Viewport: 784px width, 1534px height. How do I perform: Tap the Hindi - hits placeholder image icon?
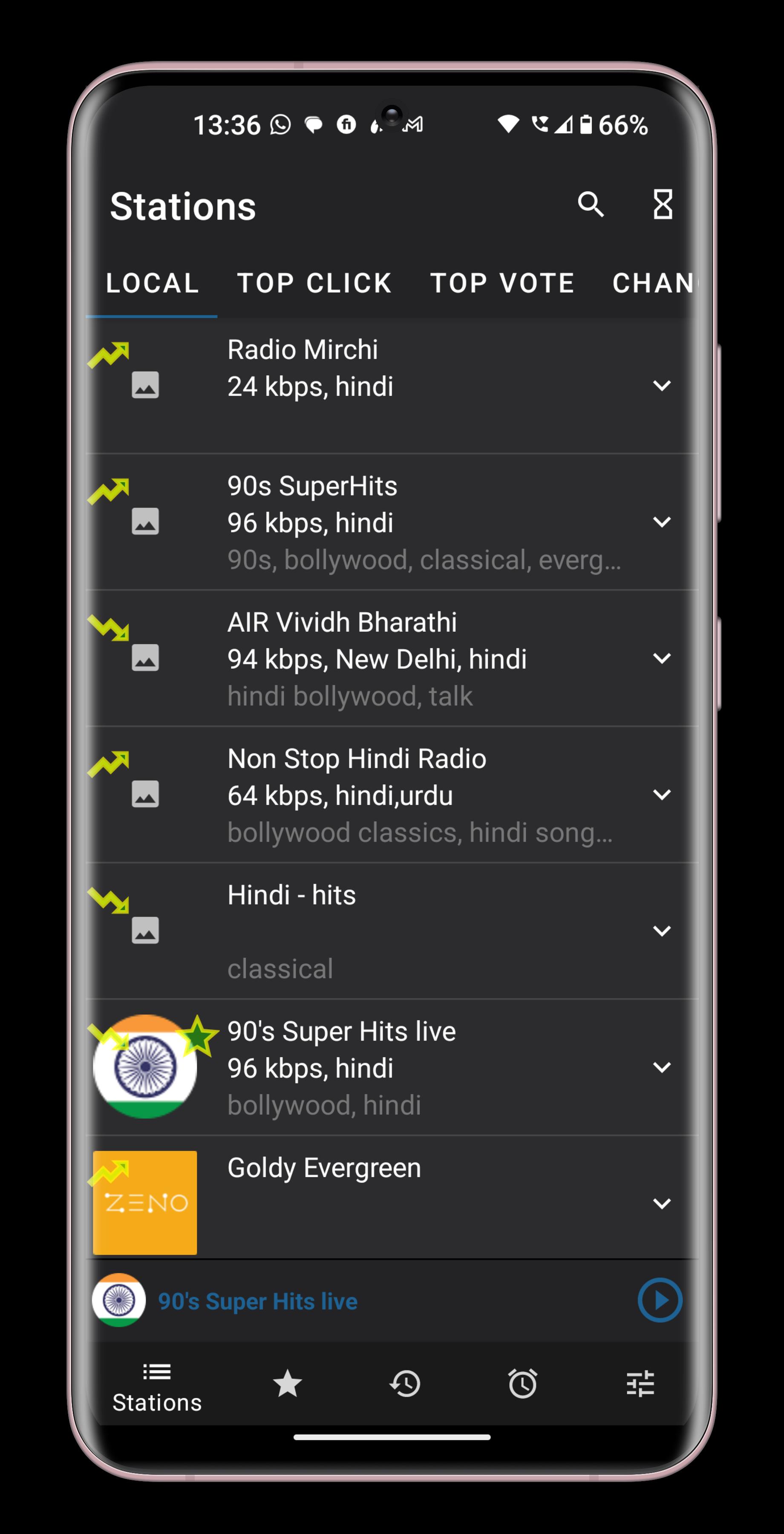tap(145, 931)
